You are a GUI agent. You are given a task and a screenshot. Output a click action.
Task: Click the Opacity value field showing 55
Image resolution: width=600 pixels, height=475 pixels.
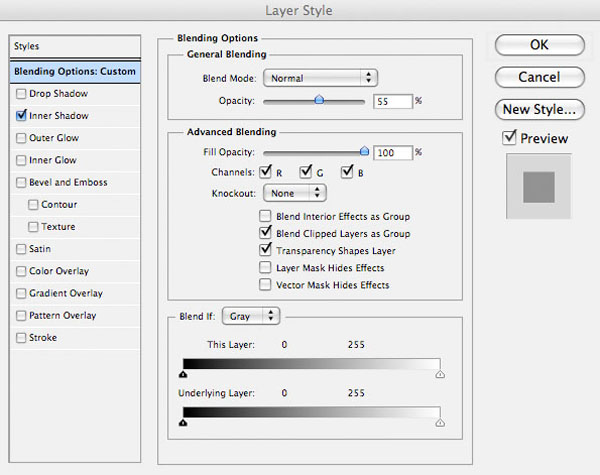click(393, 101)
